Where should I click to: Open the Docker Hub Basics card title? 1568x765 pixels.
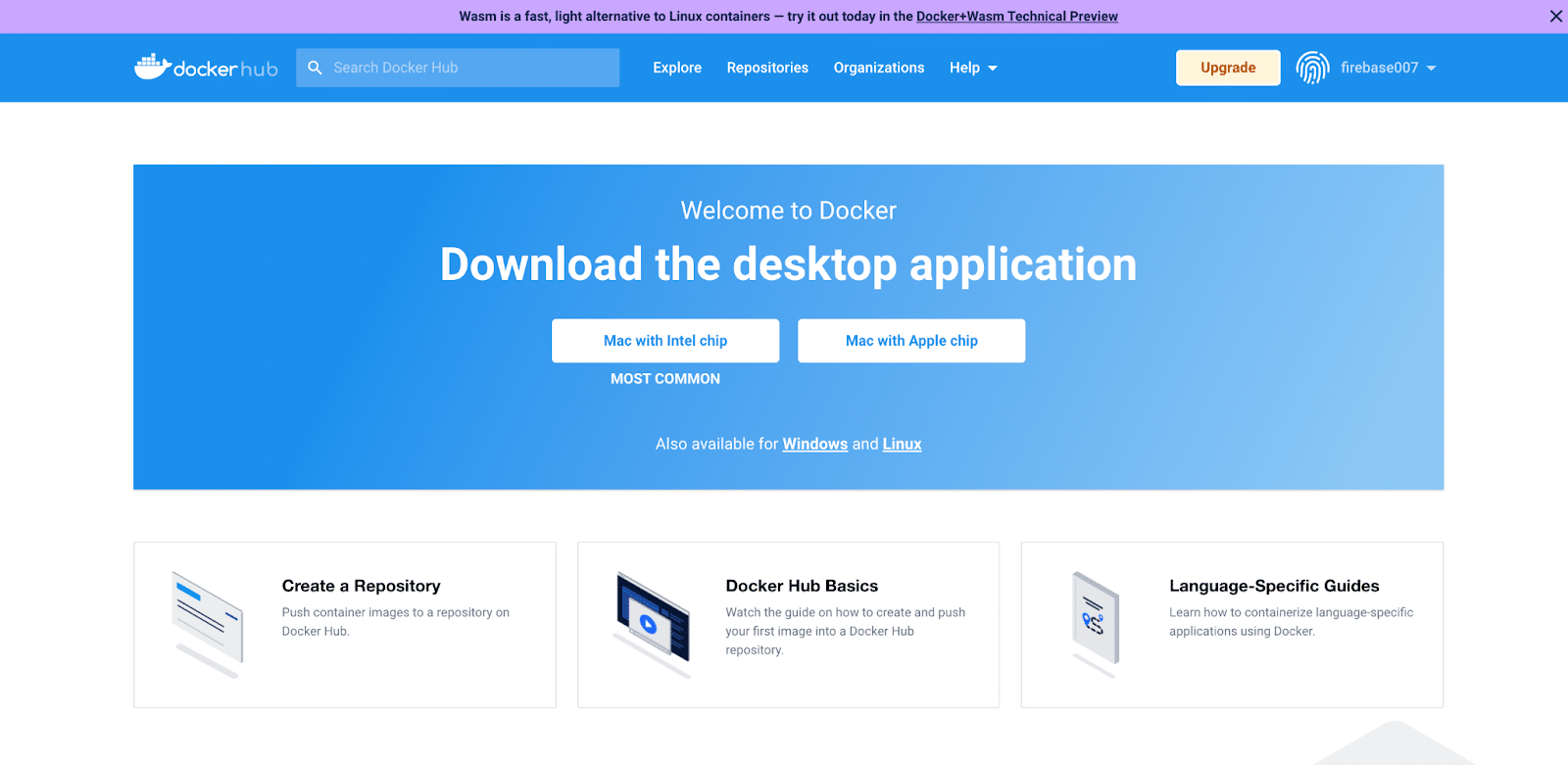coord(802,586)
